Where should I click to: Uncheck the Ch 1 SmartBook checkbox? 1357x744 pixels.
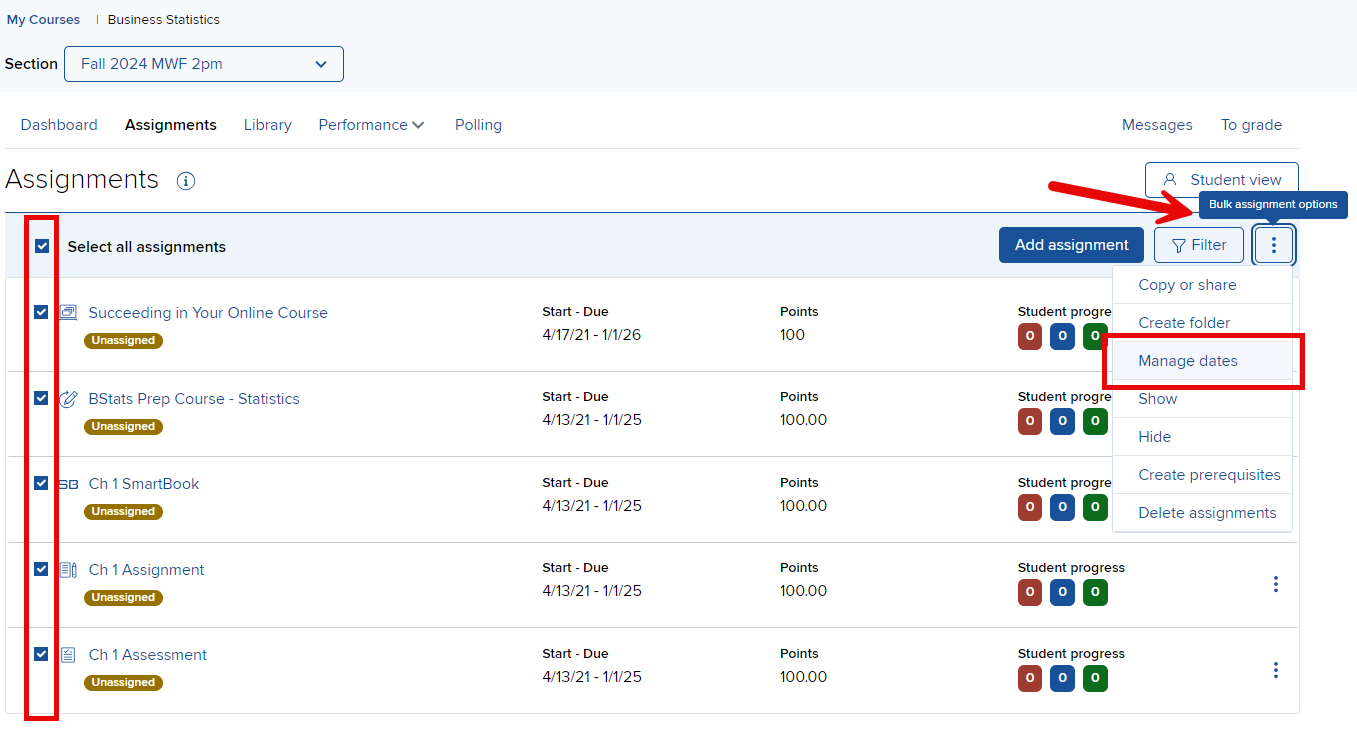coord(41,483)
